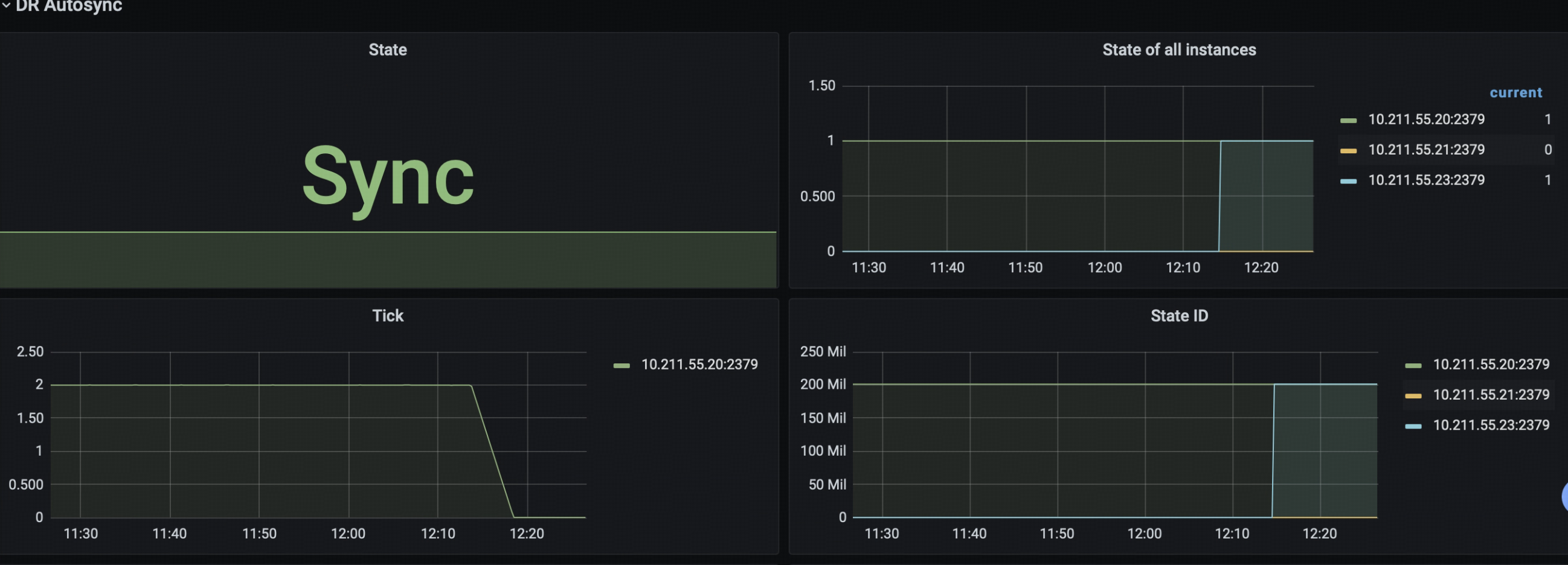
Task: Click the 12:20 label on Tick graph axis
Action: (x=527, y=534)
